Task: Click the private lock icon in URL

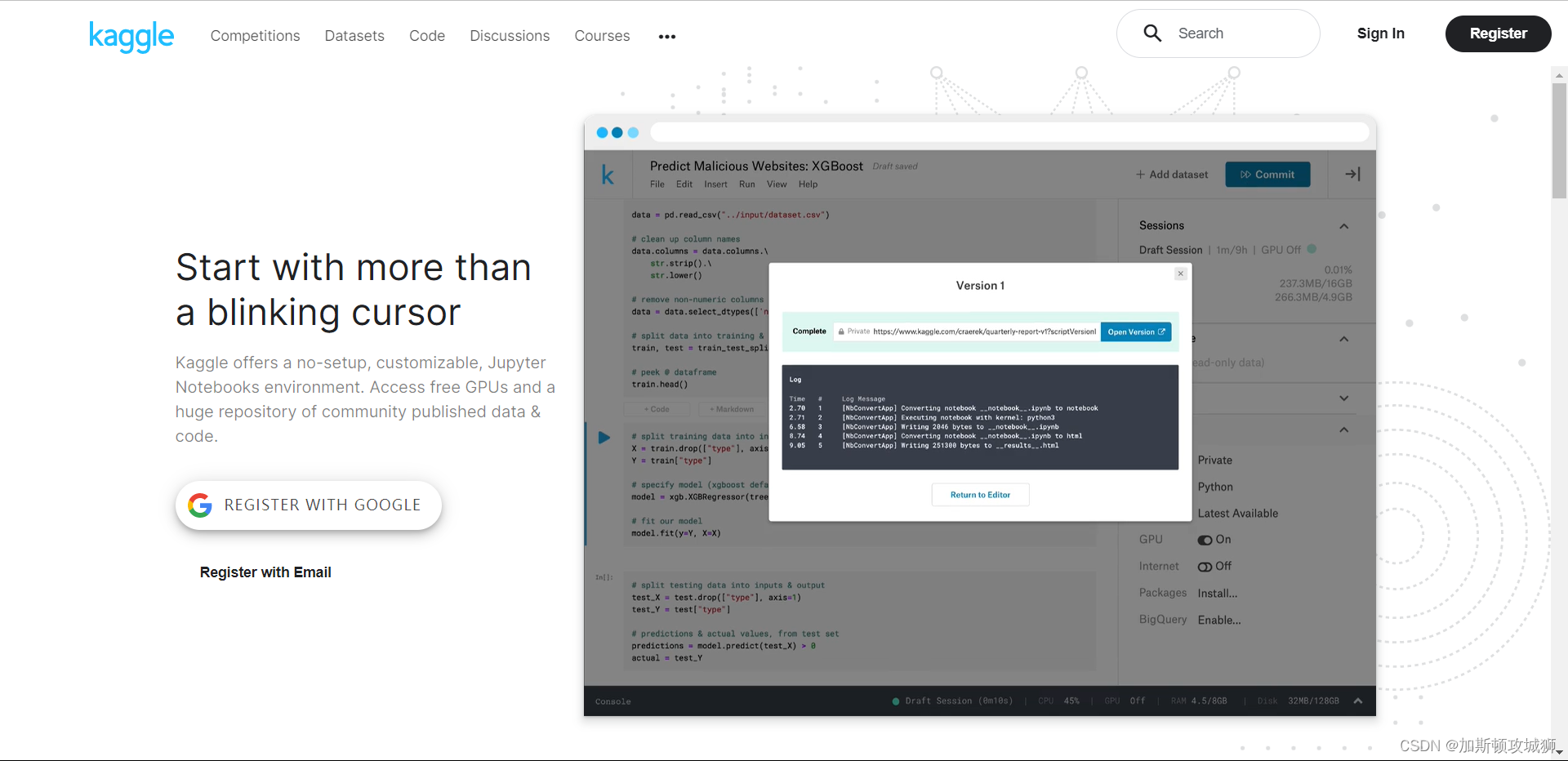Action: (x=841, y=332)
